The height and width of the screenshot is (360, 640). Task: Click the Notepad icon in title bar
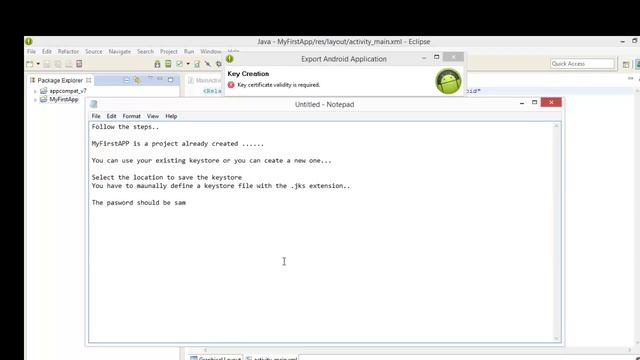[94, 104]
